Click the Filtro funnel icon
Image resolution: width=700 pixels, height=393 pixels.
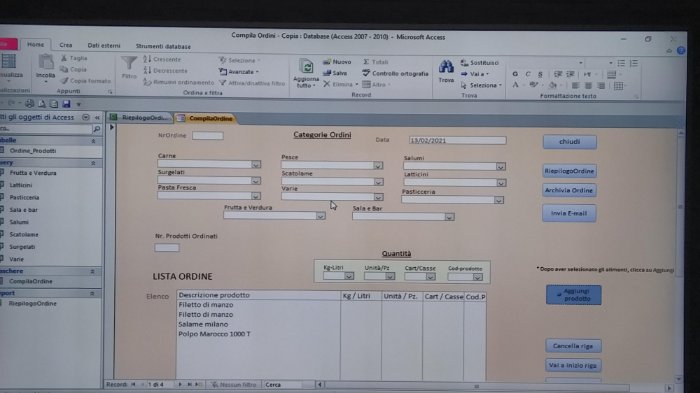click(x=129, y=63)
